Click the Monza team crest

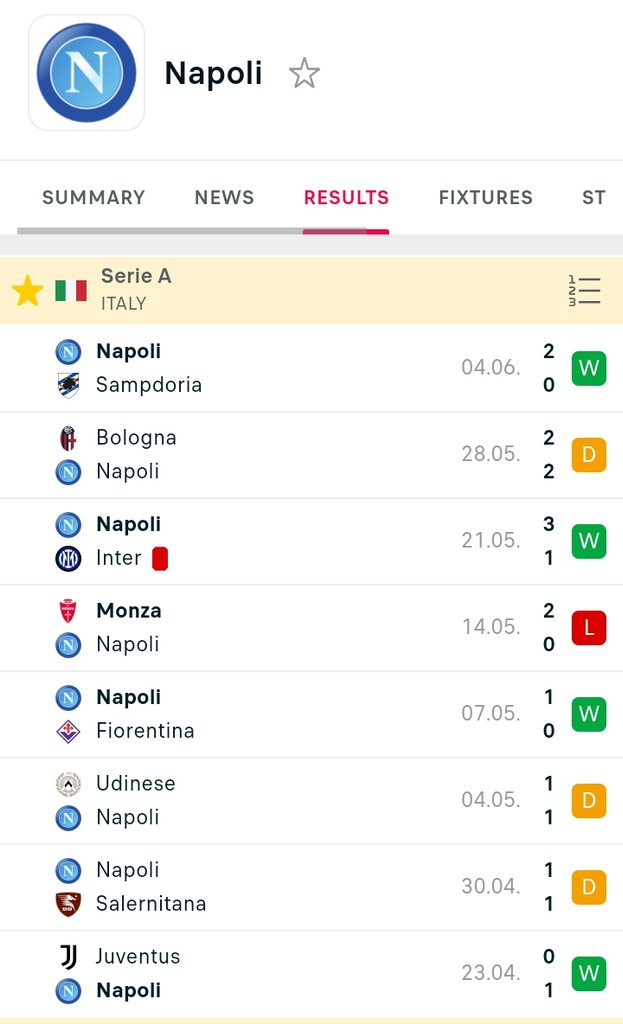pyautogui.click(x=68, y=611)
